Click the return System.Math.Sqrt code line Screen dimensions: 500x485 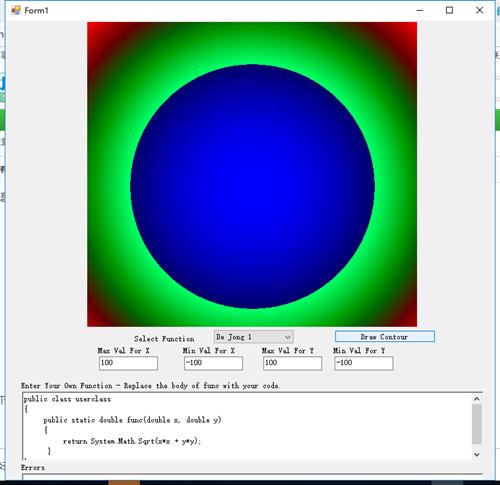pyautogui.click(x=132, y=441)
